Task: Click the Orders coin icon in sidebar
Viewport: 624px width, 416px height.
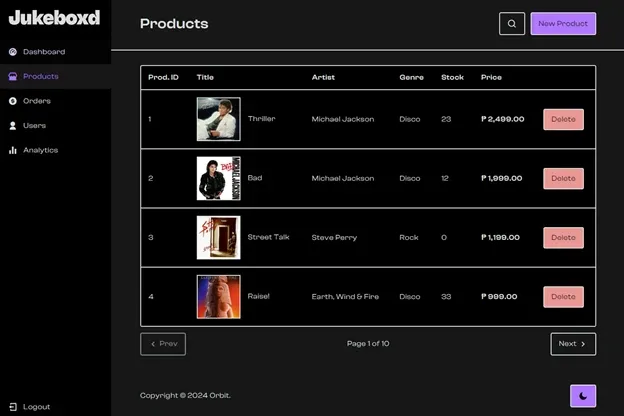Action: (x=13, y=101)
